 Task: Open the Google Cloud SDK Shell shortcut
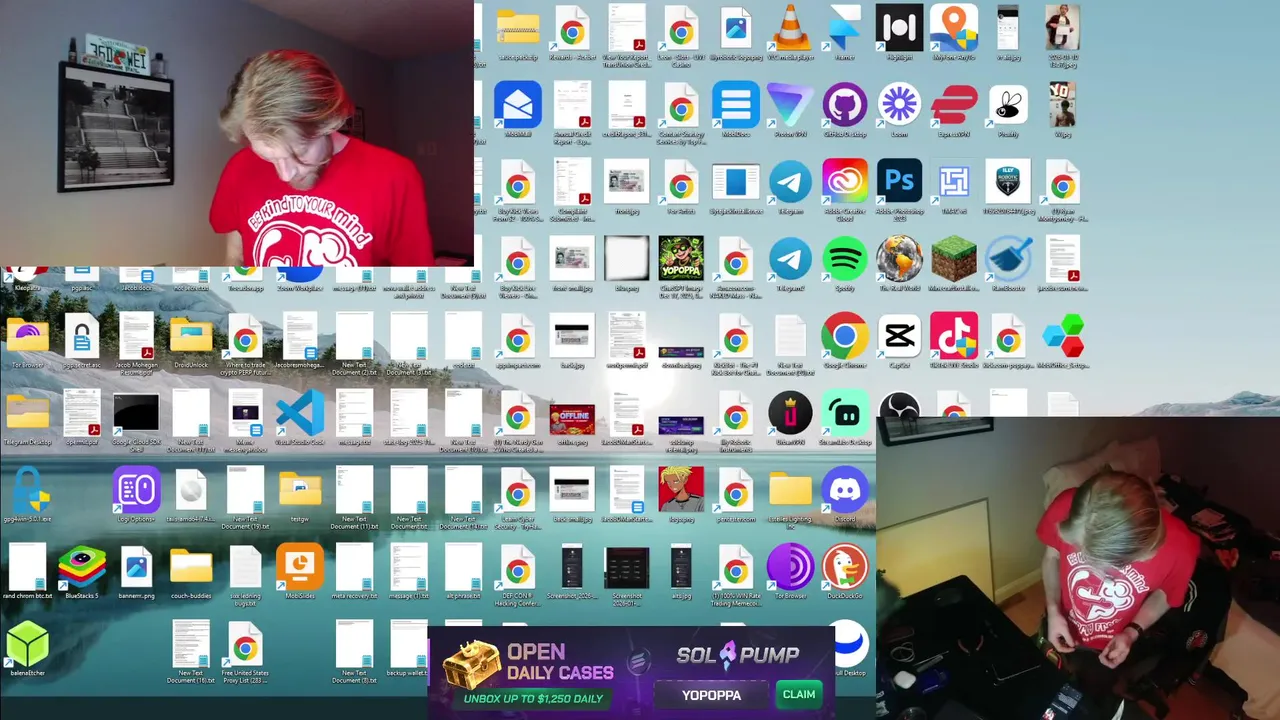tap(136, 413)
